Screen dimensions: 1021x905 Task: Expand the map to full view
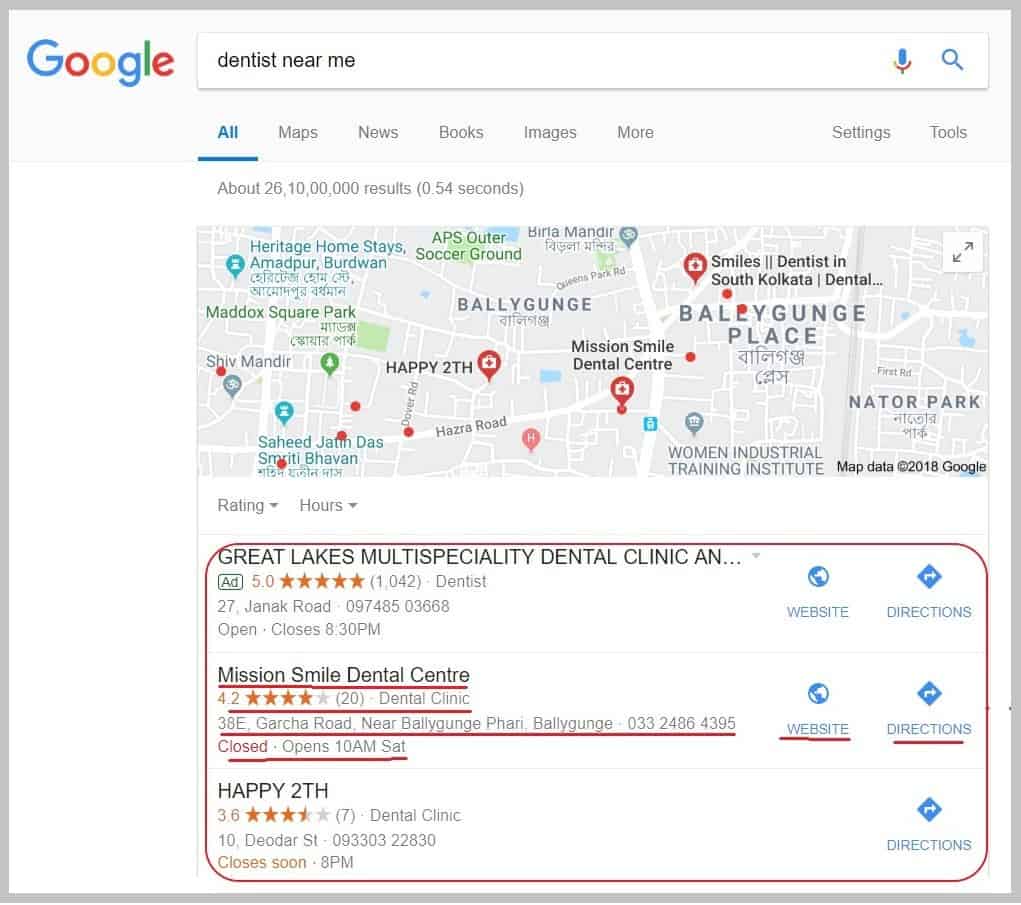tap(962, 252)
